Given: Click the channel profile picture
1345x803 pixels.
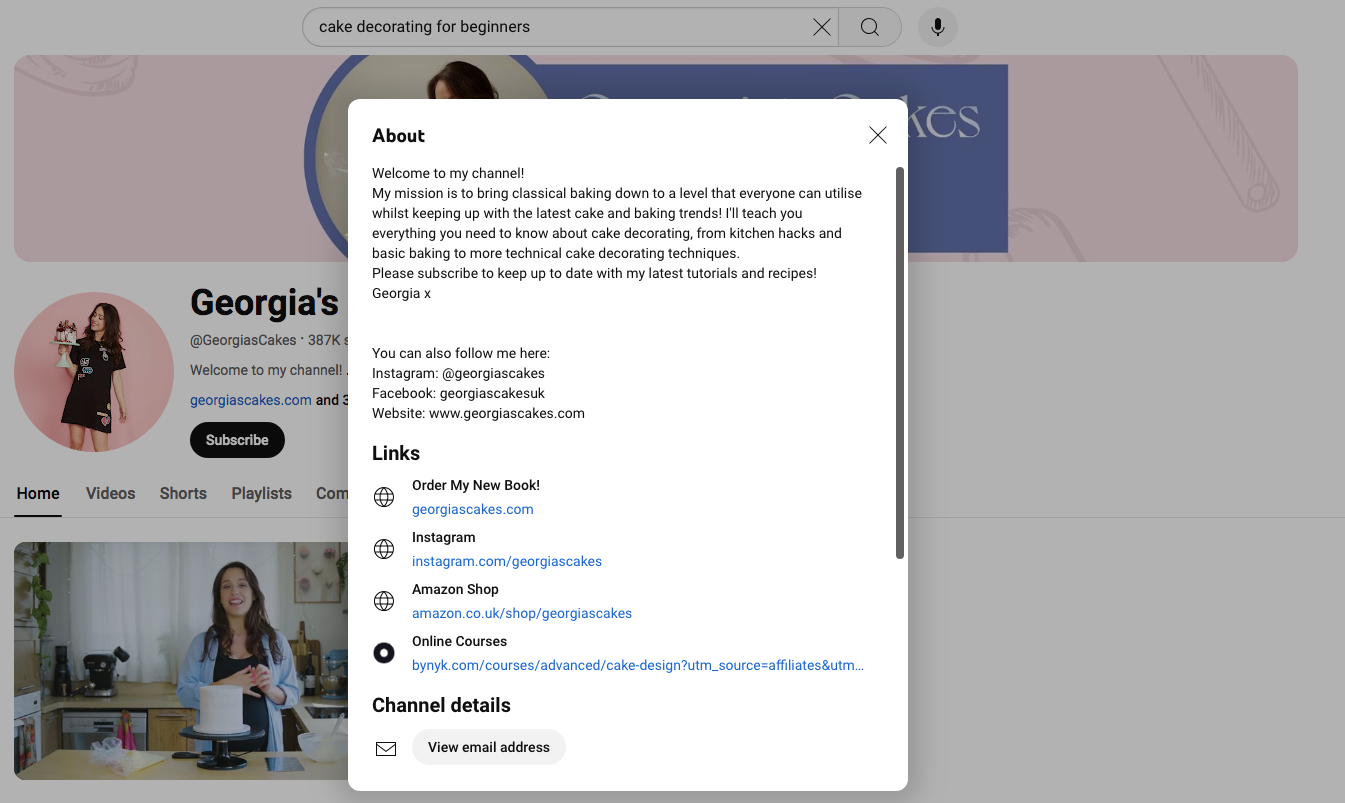Looking at the screenshot, I should (94, 372).
